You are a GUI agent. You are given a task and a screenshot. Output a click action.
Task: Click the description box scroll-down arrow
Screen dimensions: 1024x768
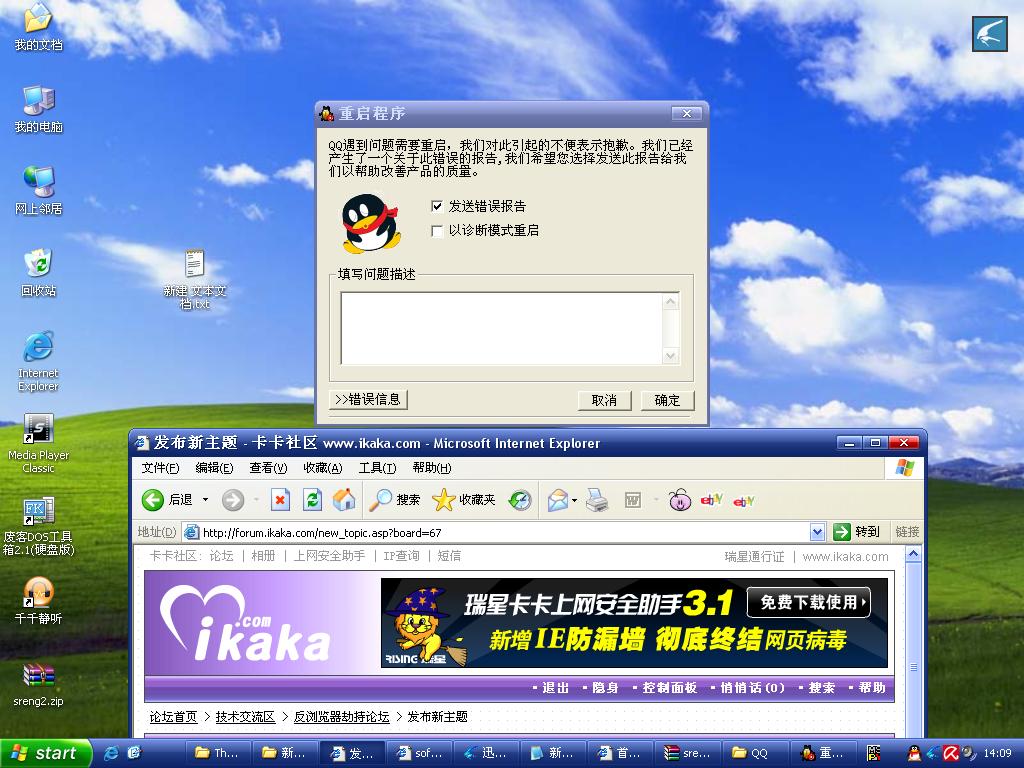coord(671,356)
